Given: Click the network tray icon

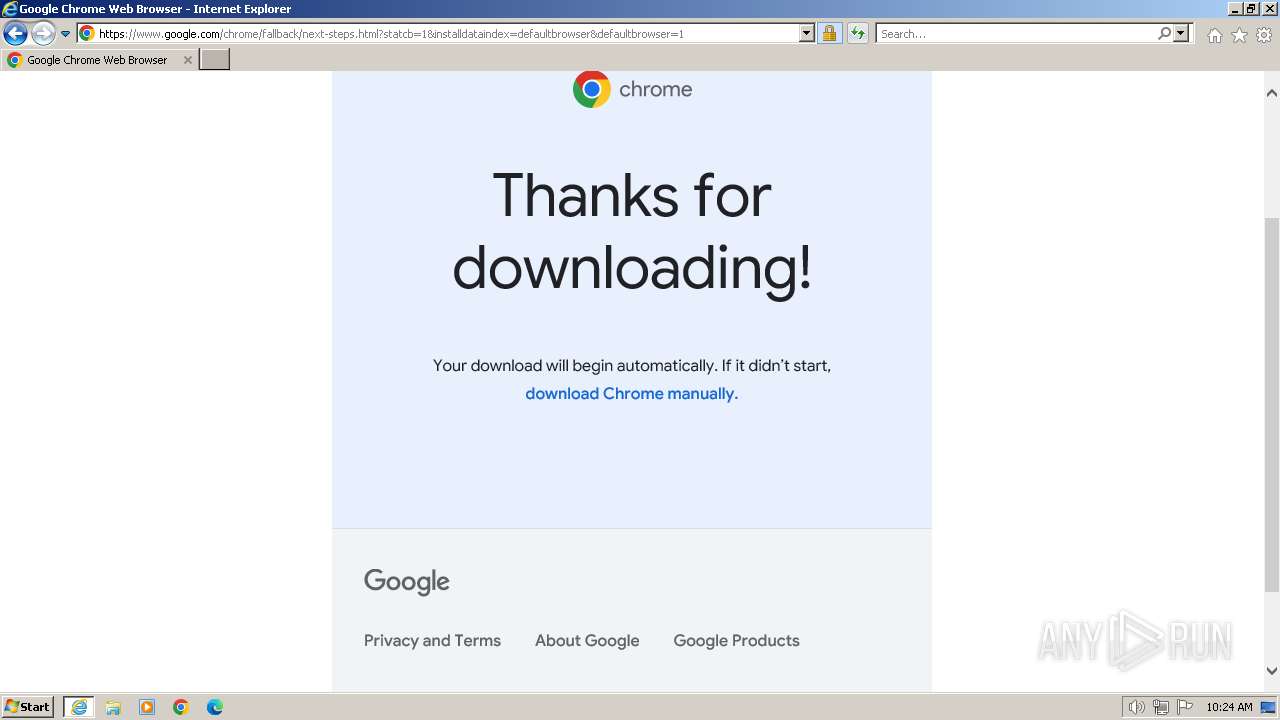Looking at the screenshot, I should (x=1161, y=707).
